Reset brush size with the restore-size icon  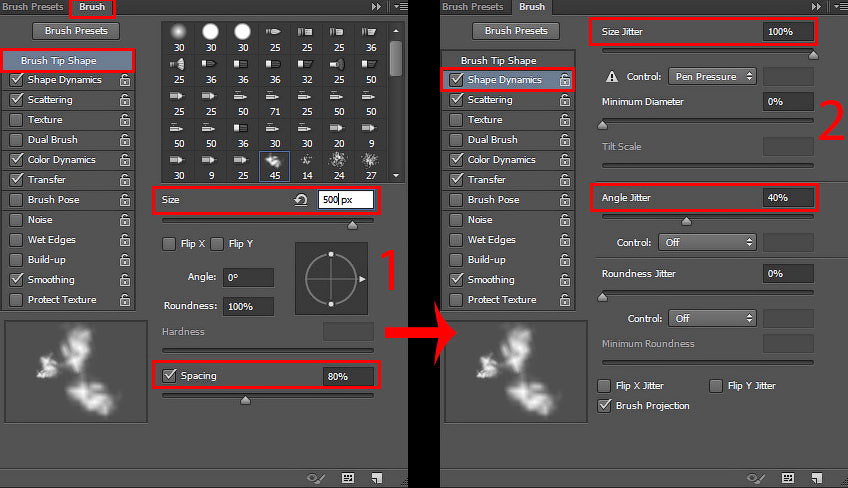[x=301, y=200]
